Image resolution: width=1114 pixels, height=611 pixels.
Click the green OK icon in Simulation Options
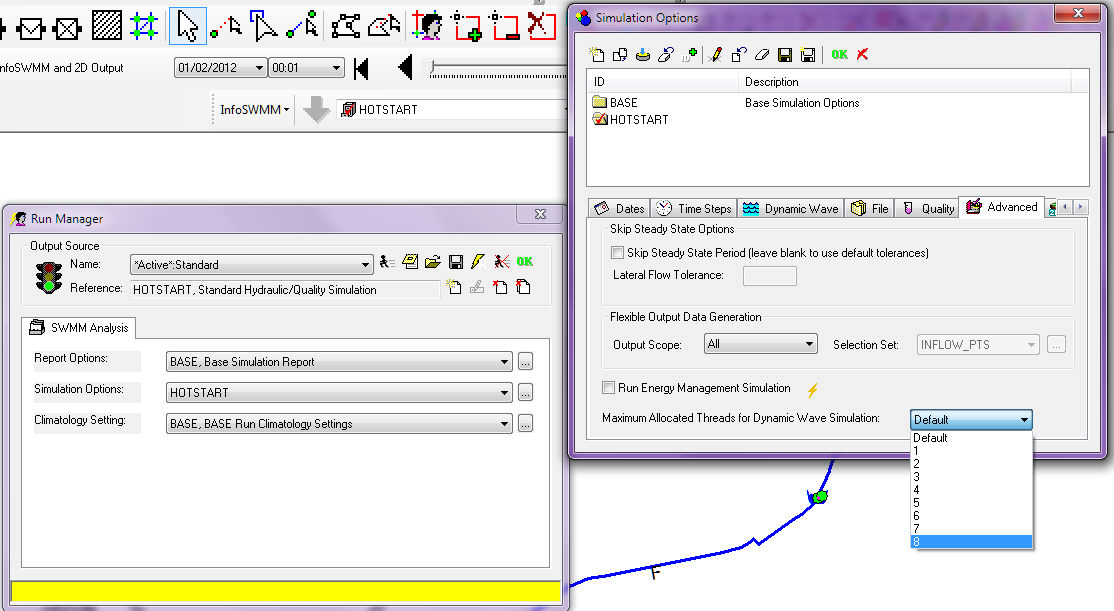pos(839,54)
